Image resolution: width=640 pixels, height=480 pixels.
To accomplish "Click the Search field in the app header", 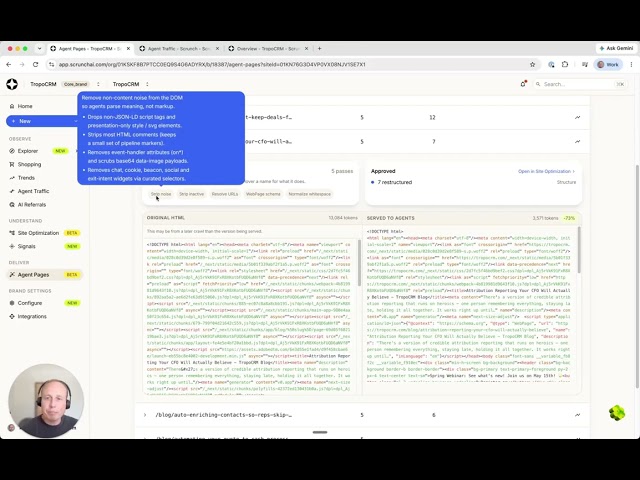I will coord(580,84).
